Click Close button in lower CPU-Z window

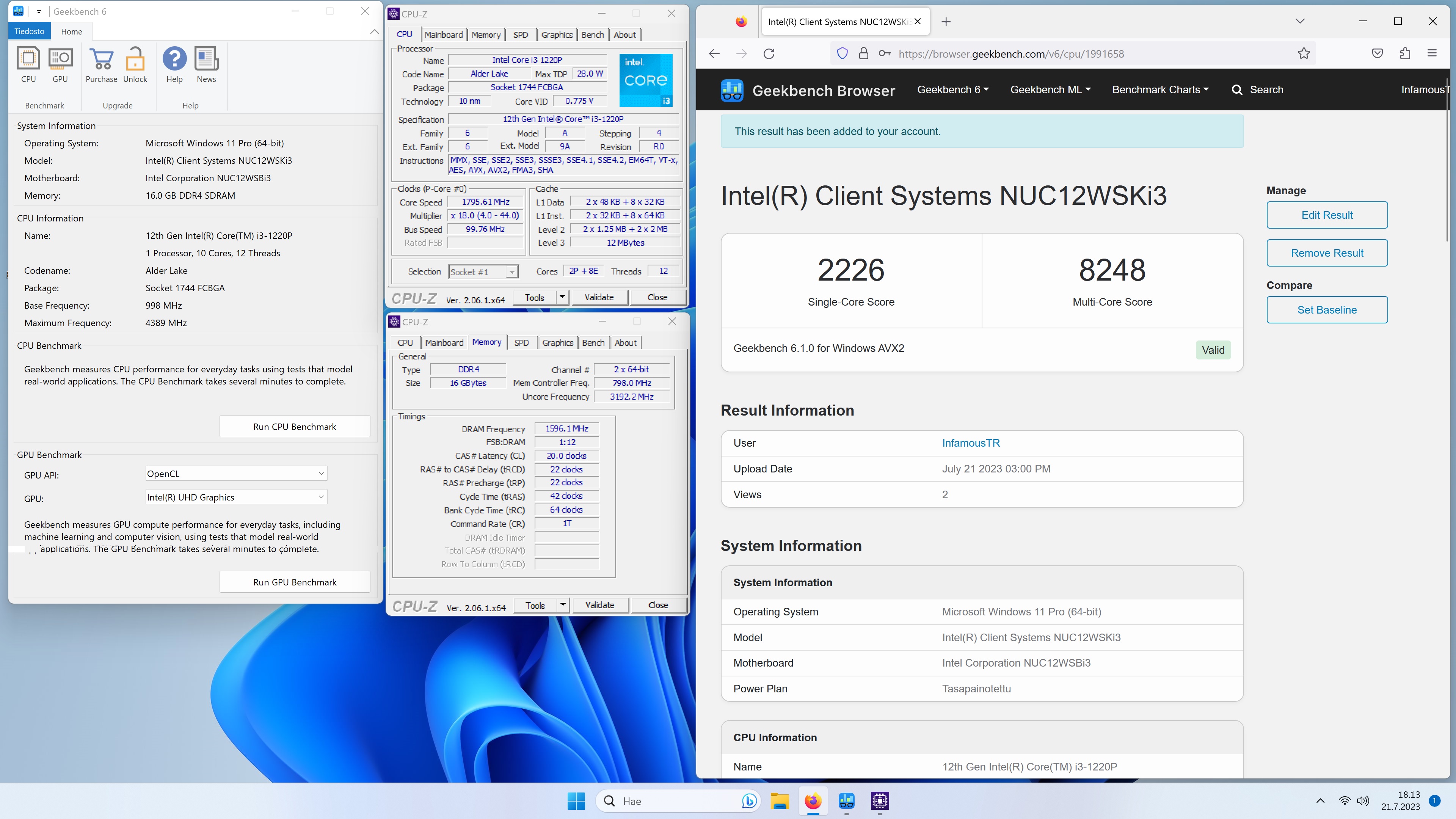tap(659, 606)
